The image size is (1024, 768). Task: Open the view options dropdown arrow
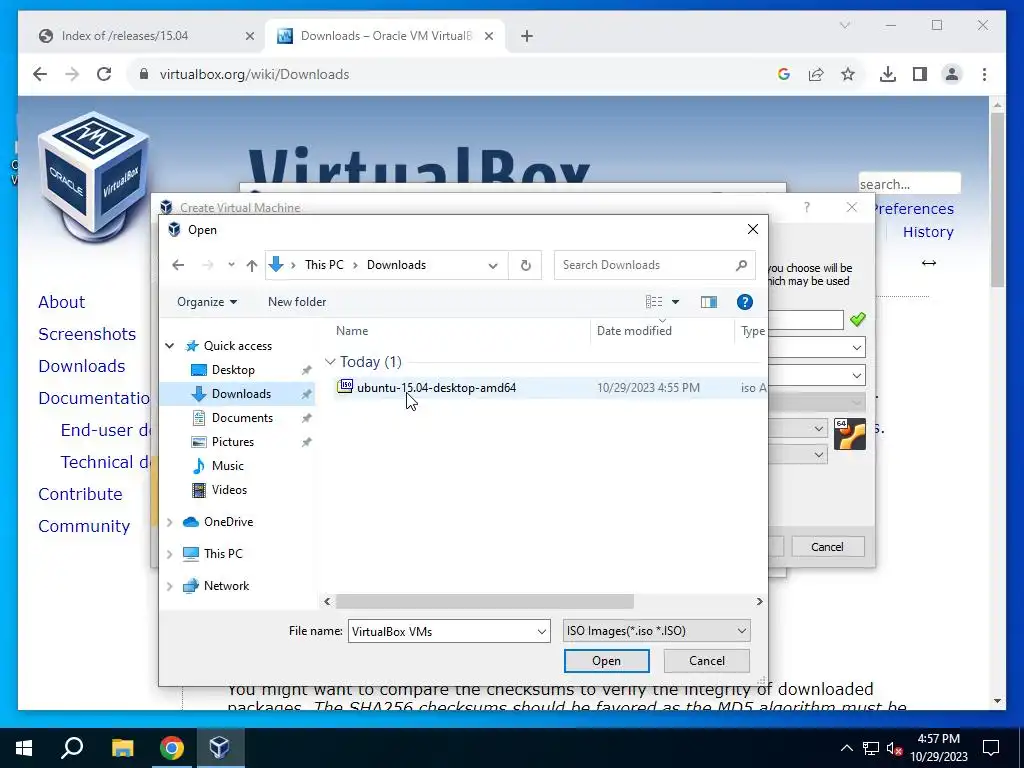pos(675,302)
